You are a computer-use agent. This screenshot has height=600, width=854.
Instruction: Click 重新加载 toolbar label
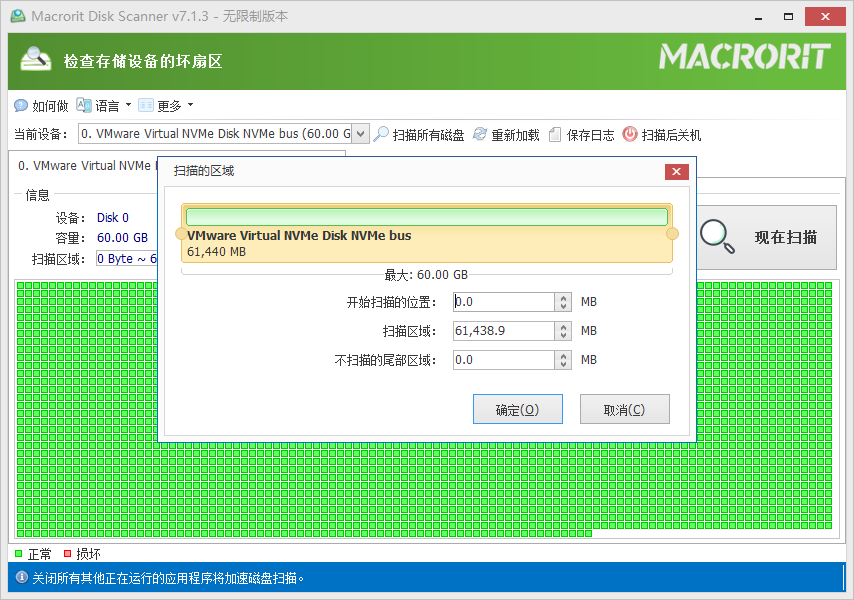[x=515, y=135]
